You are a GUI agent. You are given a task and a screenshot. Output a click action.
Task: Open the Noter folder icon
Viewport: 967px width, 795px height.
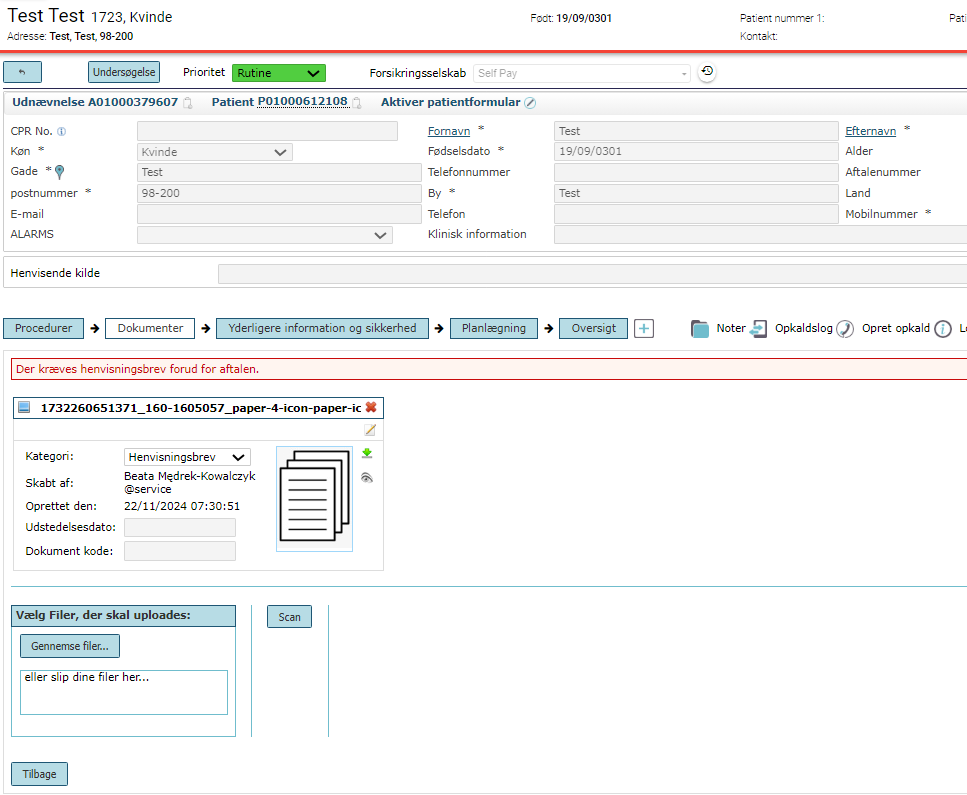tap(700, 329)
